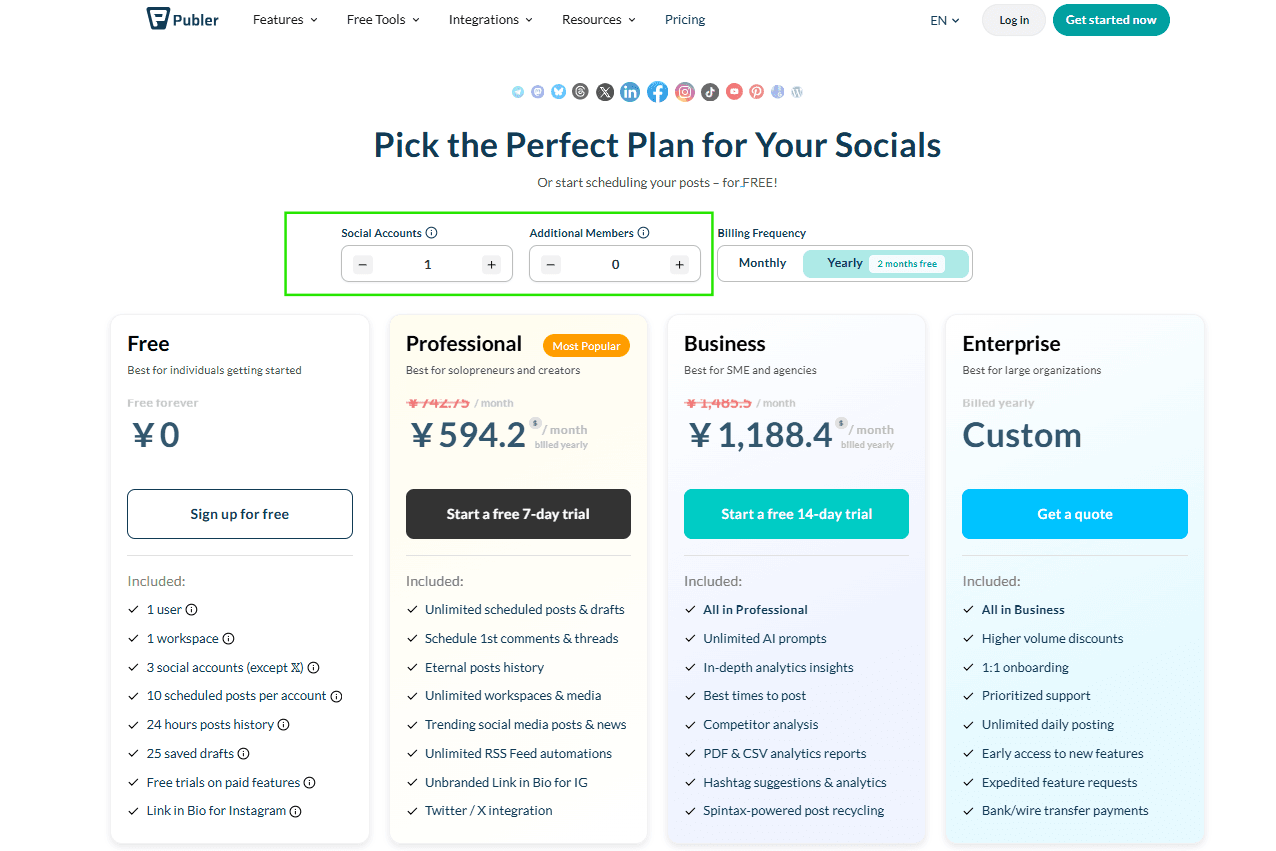Click the Threads icon
1276x851 pixels.
click(581, 92)
